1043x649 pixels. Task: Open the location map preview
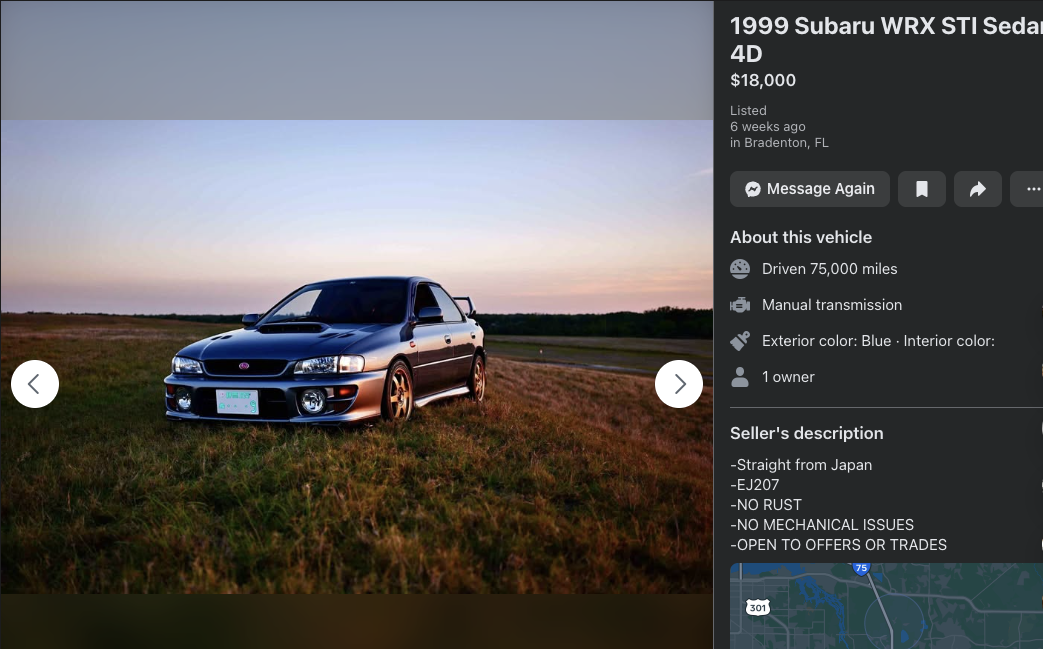[886, 606]
